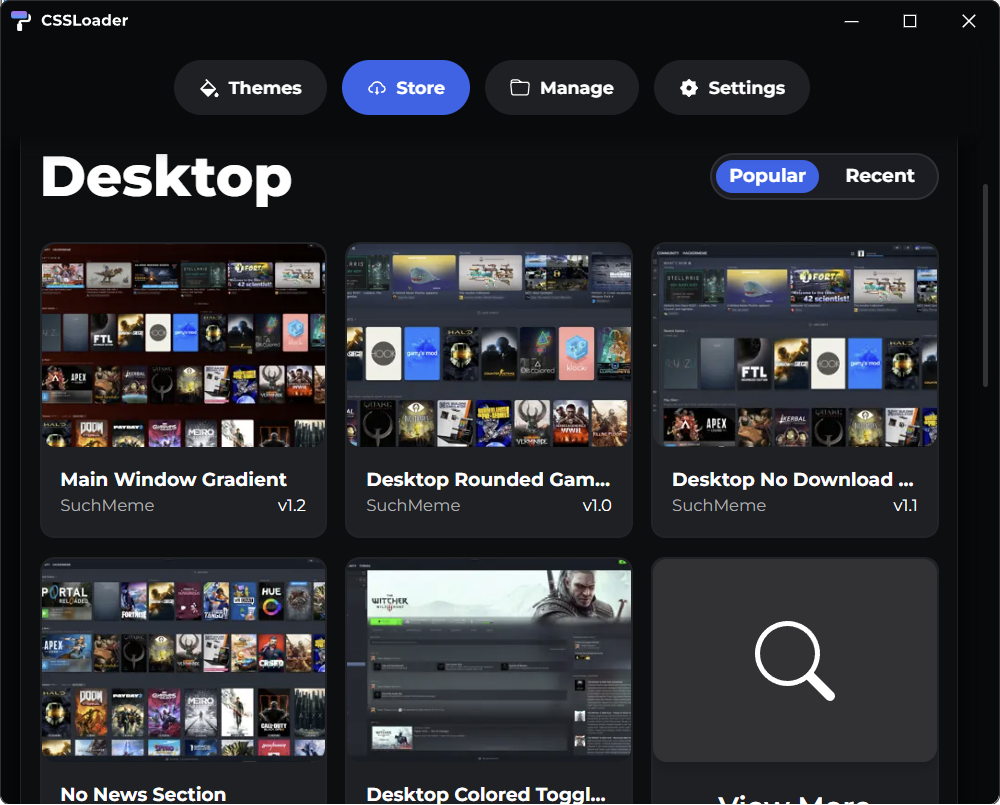Viewport: 1000px width, 805px height.
Task: Open No News Section theme preview image
Action: pos(184,659)
